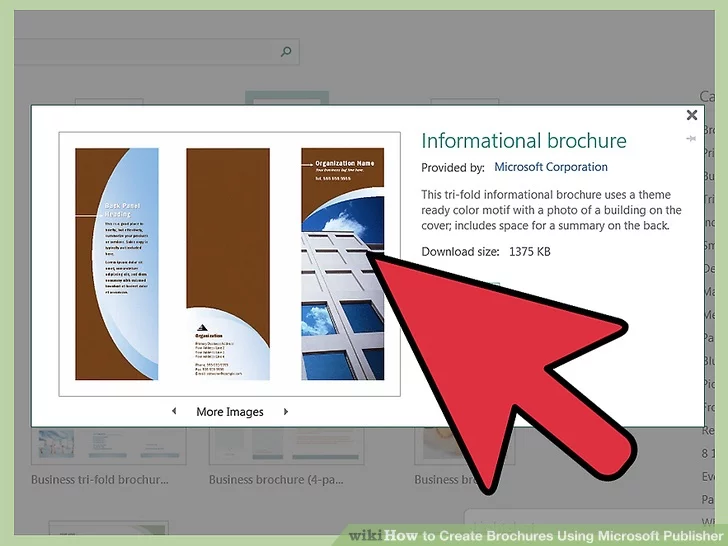Screen dimensions: 728x546
Task: Click the Informational brochure title
Action: (x=524, y=141)
